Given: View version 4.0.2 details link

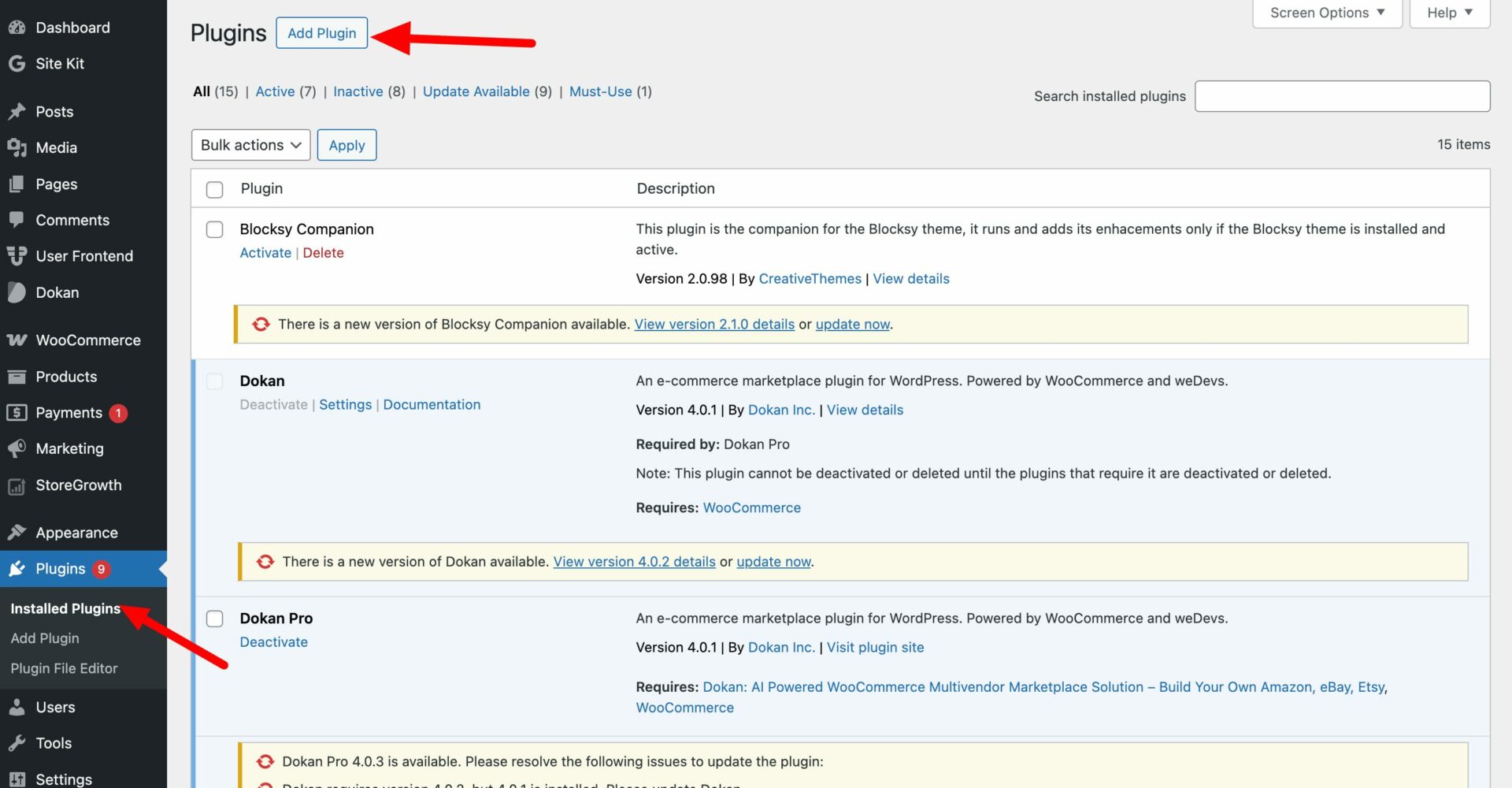Looking at the screenshot, I should pyautogui.click(x=634, y=562).
